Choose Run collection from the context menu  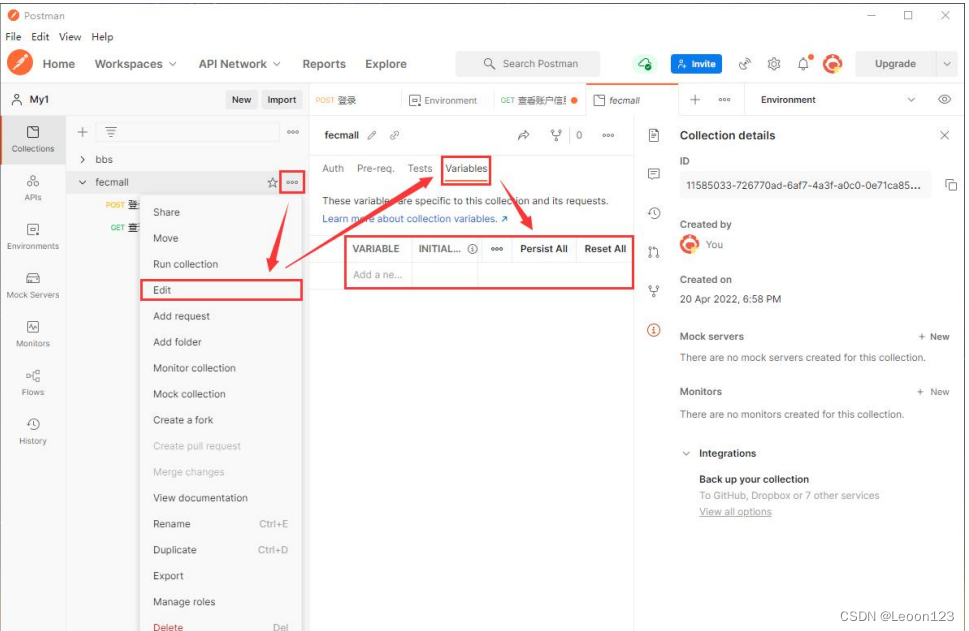tap(221, 264)
